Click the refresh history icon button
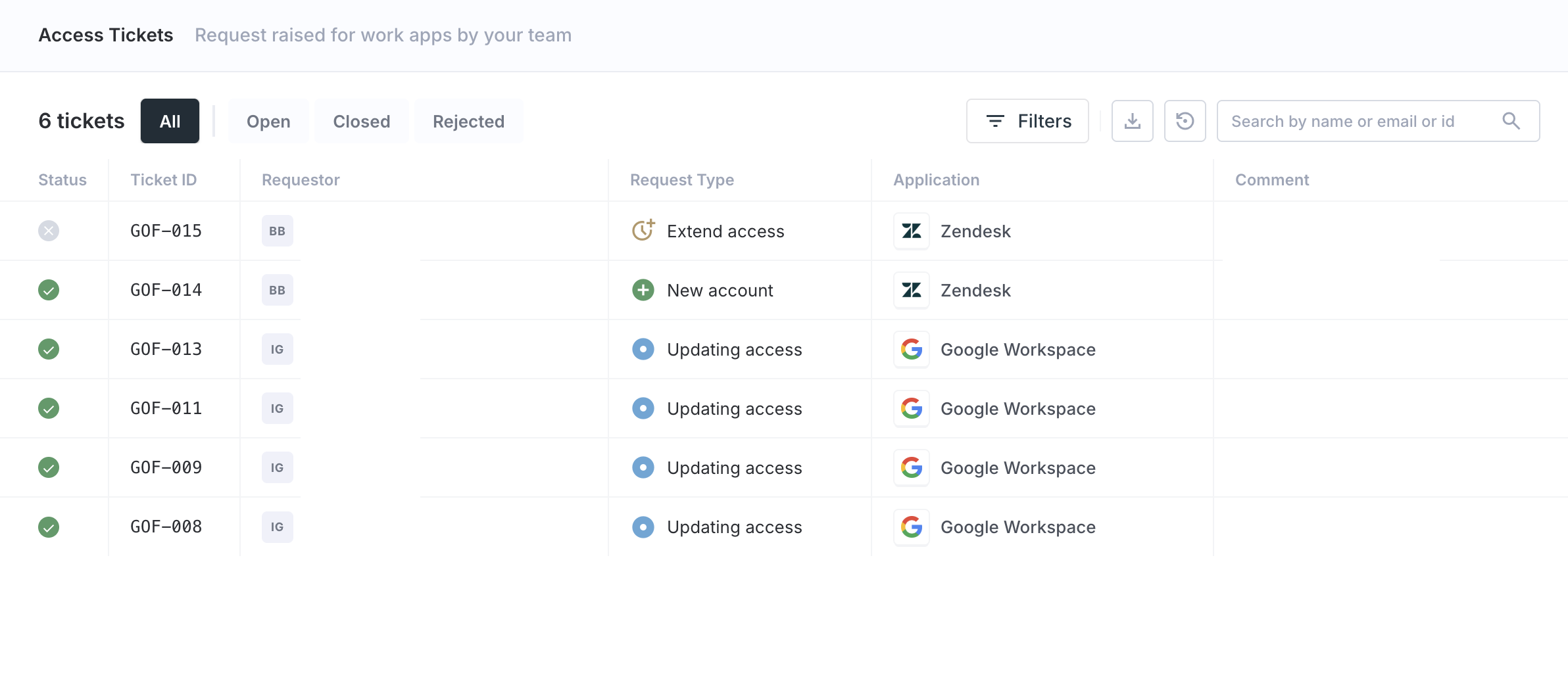 coord(1185,121)
